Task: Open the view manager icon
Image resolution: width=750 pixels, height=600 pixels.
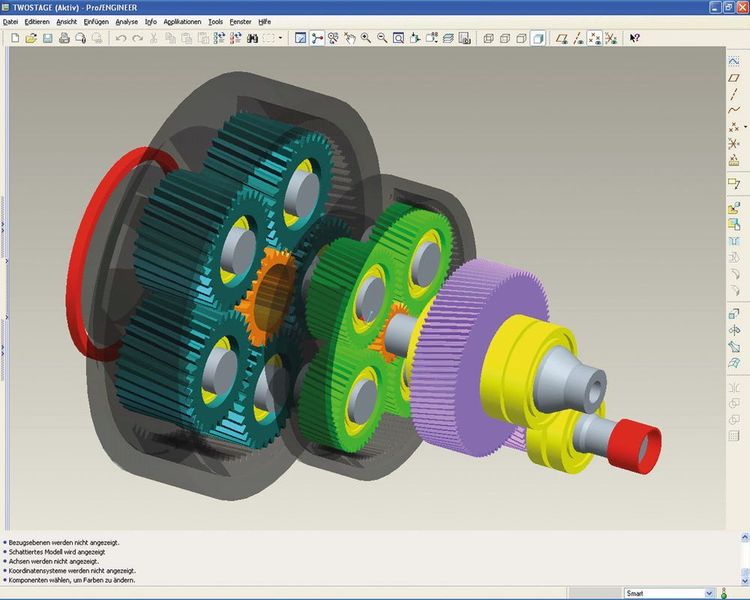Action: point(464,38)
